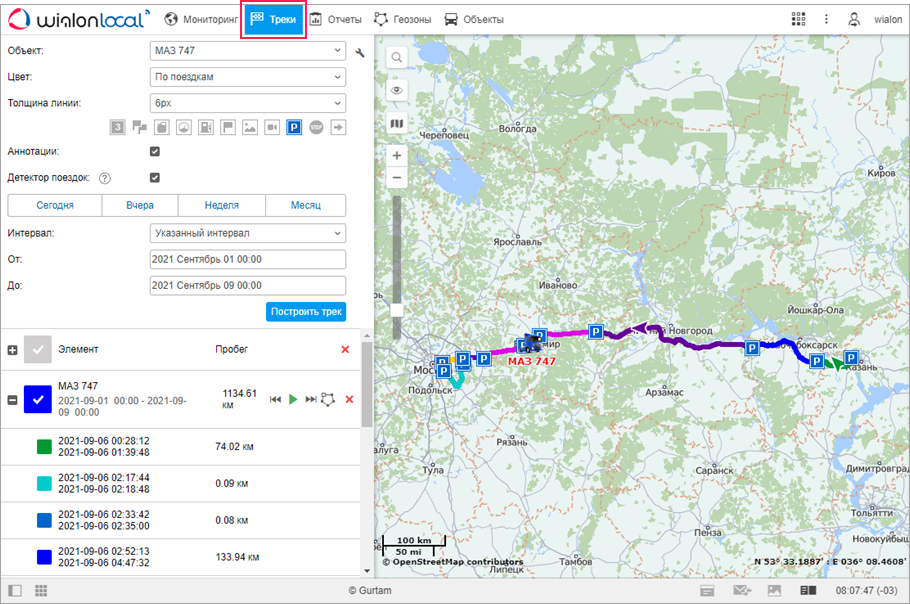Select the Неделя interval button
This screenshot has height=604, width=910.
tap(221, 205)
